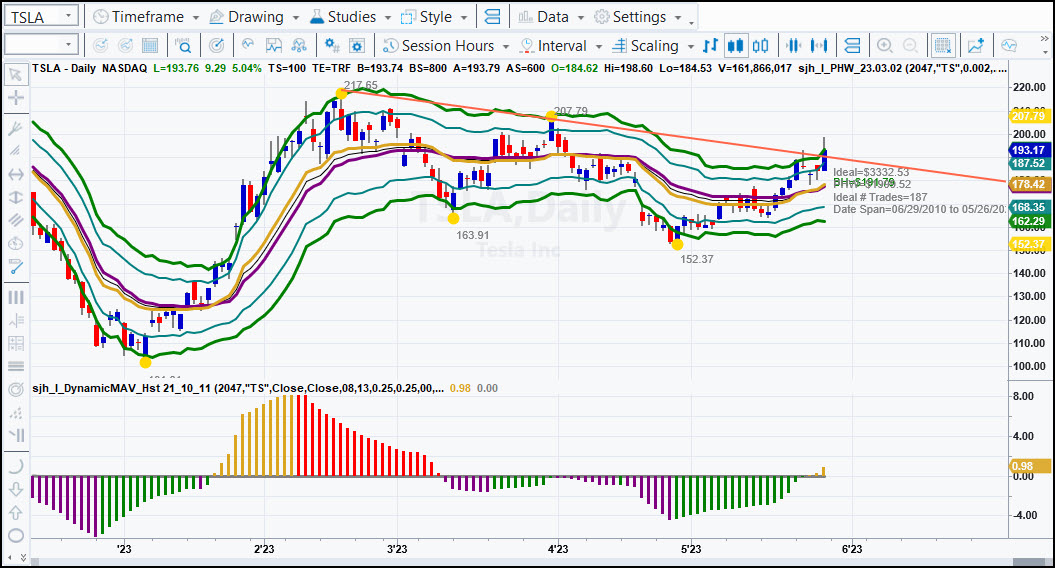Click the compress bar spacing icon
The image size is (1055, 568).
click(793, 46)
